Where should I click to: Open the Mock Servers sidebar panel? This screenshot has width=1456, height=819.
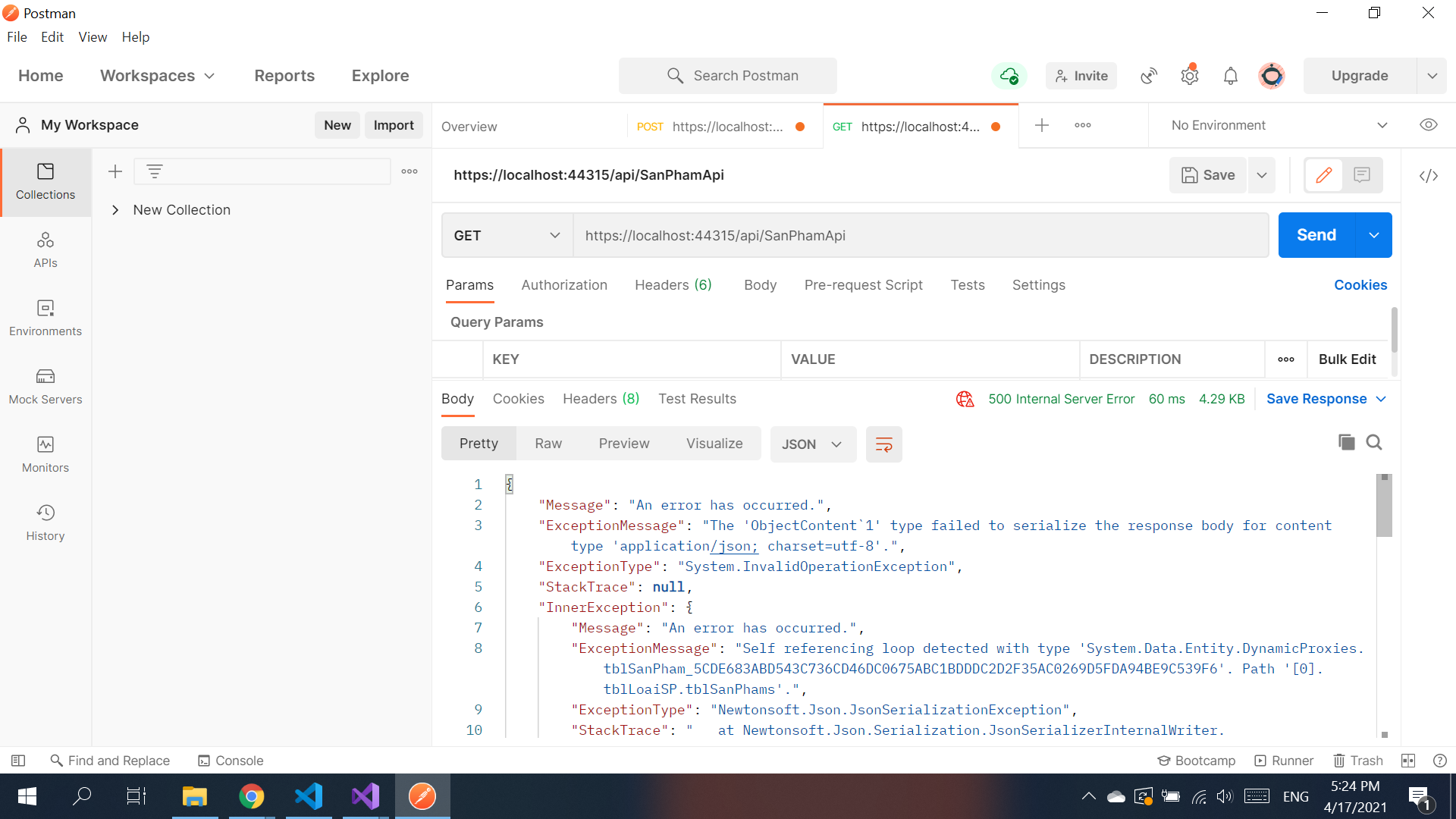(x=45, y=387)
